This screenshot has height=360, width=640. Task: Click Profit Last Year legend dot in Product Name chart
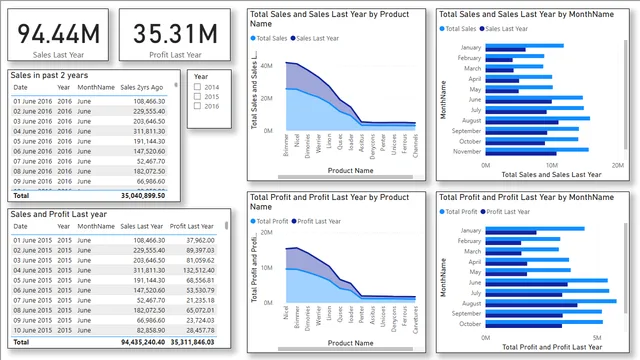coord(294,221)
